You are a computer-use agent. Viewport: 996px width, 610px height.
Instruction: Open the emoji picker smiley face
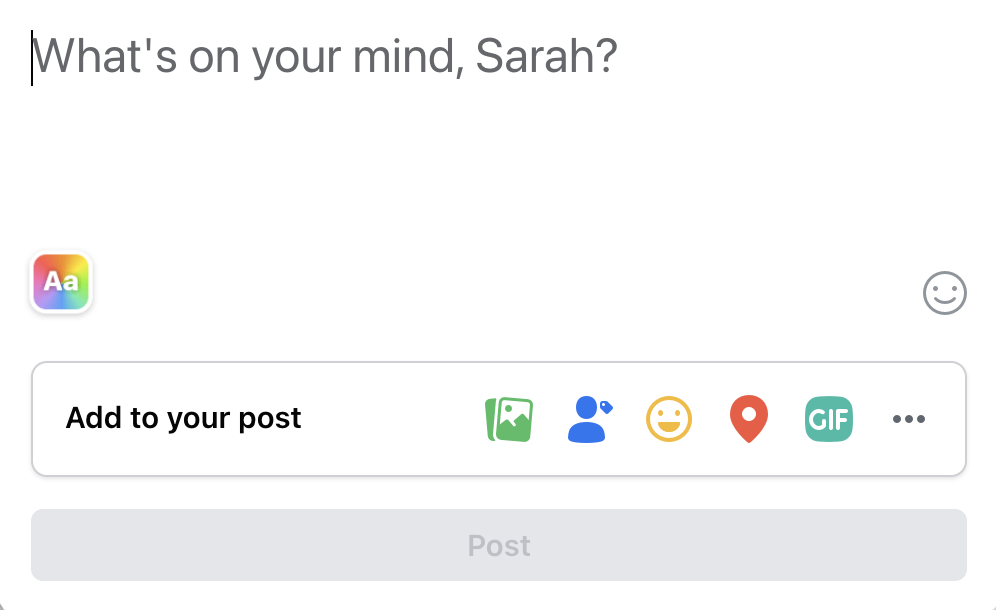[945, 293]
